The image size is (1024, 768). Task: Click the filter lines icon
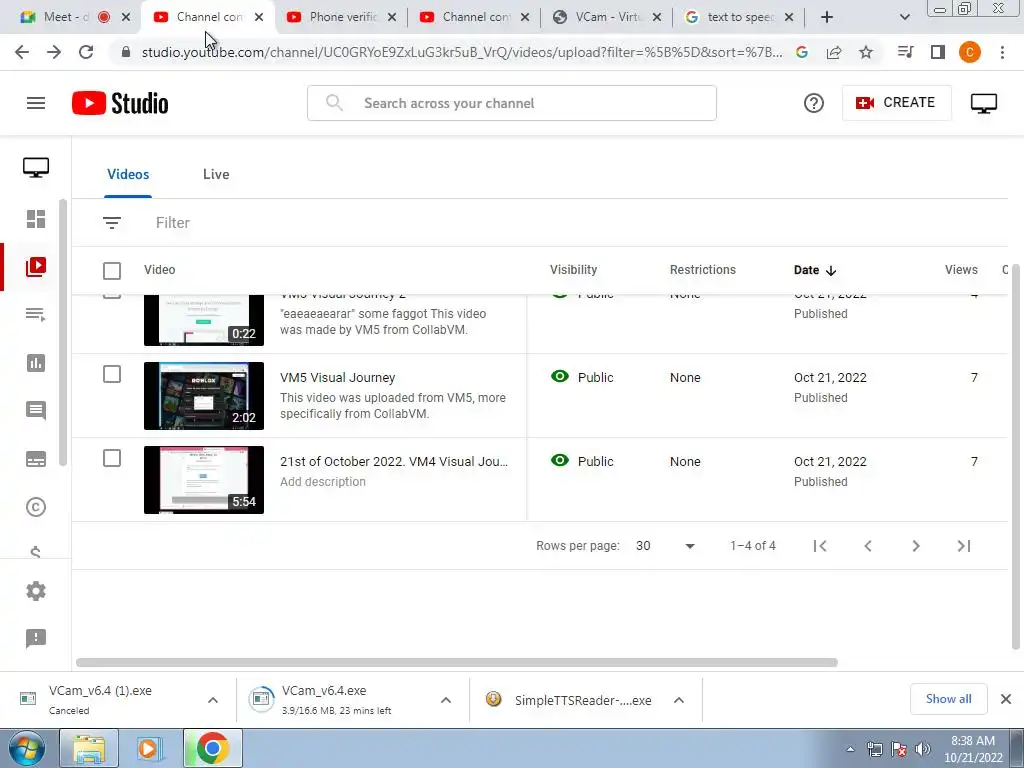[x=112, y=223]
